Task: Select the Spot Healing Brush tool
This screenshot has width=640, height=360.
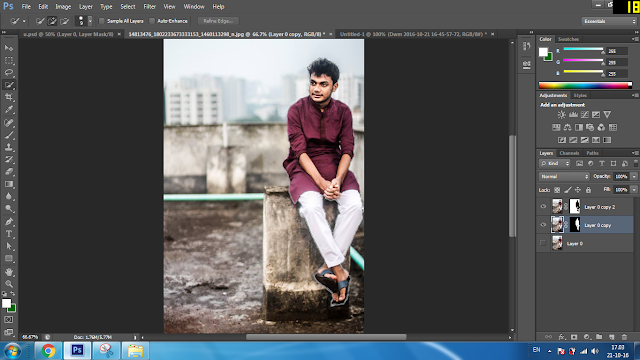Action: coord(9,122)
